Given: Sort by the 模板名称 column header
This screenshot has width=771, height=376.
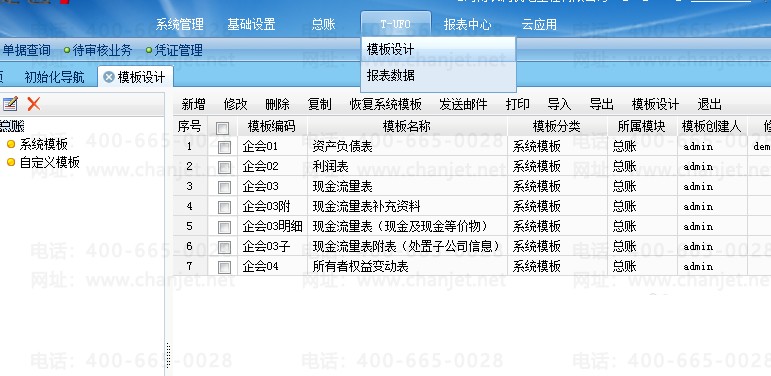Looking at the screenshot, I should (407, 126).
